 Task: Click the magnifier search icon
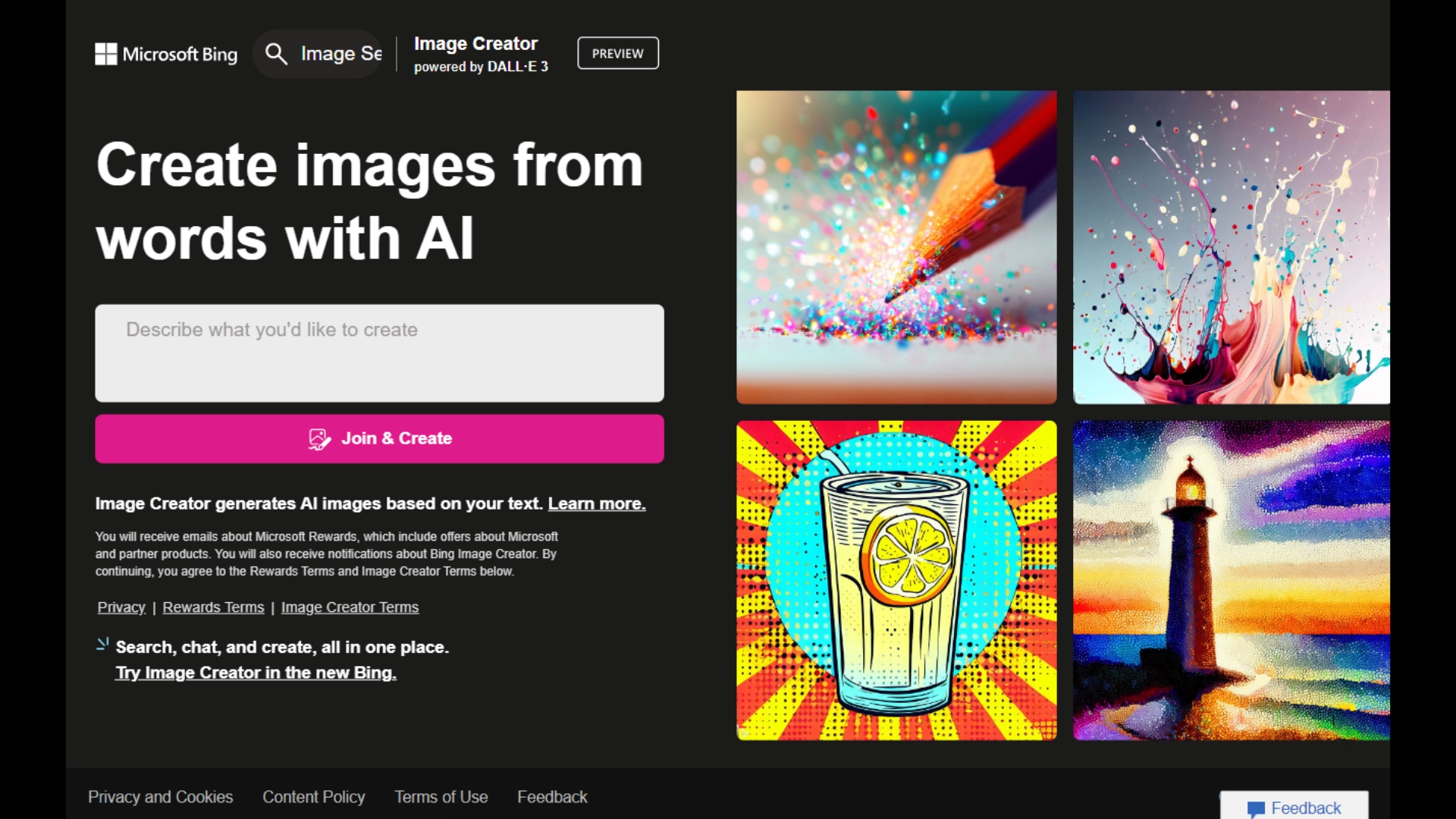pos(276,54)
